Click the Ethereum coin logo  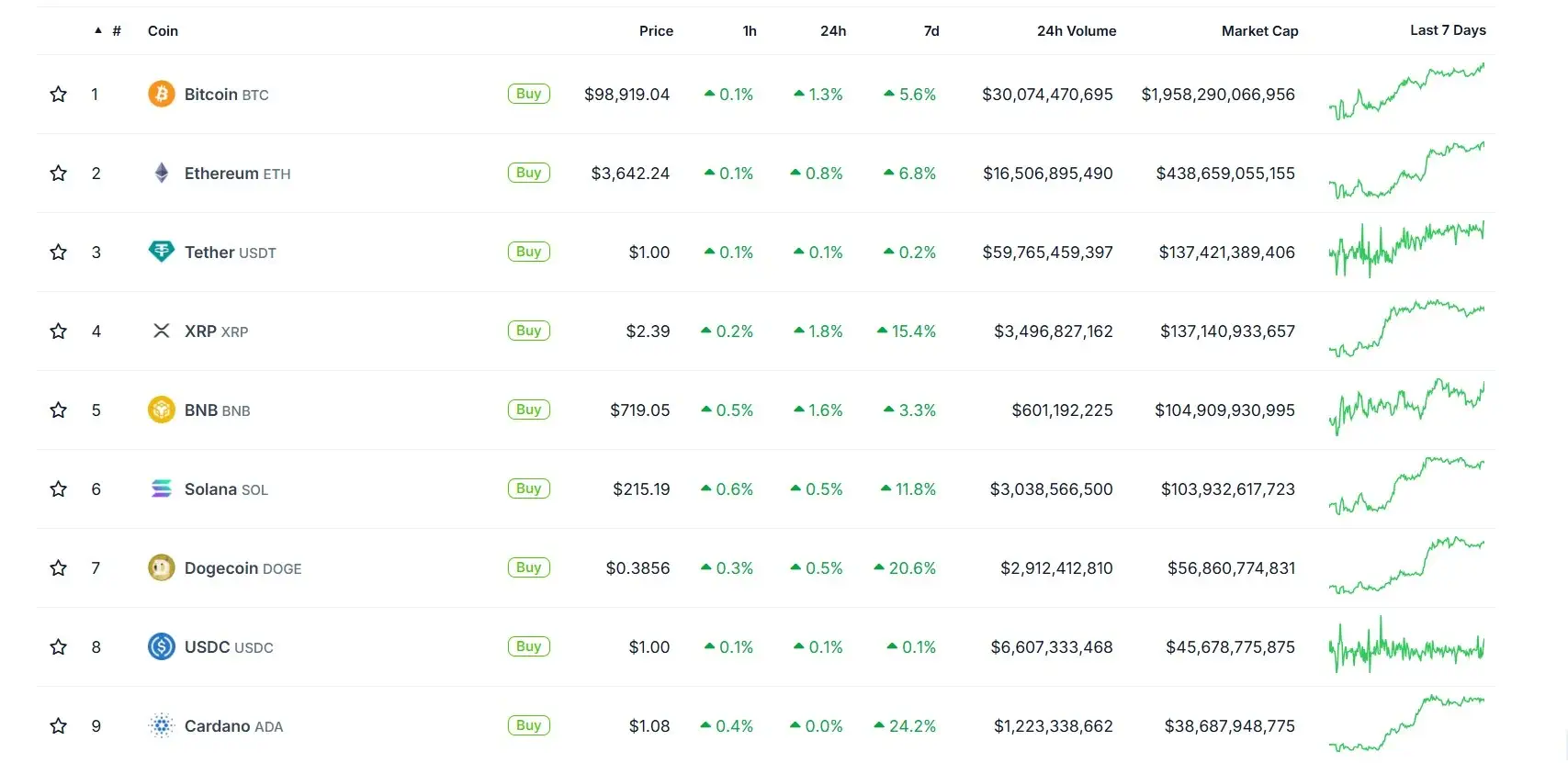click(x=162, y=173)
